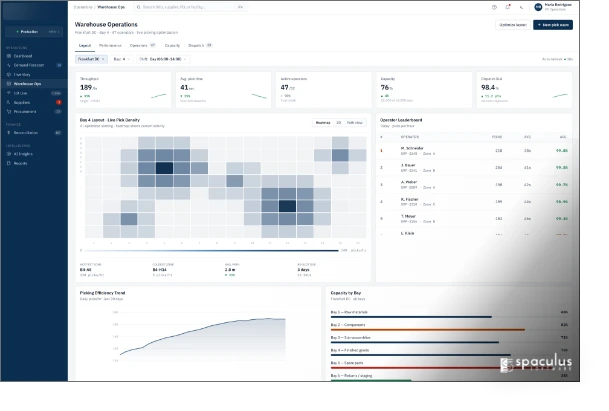The height and width of the screenshot is (411, 609).
Task: Open Procurement from its cart icon
Action: pos(9,112)
